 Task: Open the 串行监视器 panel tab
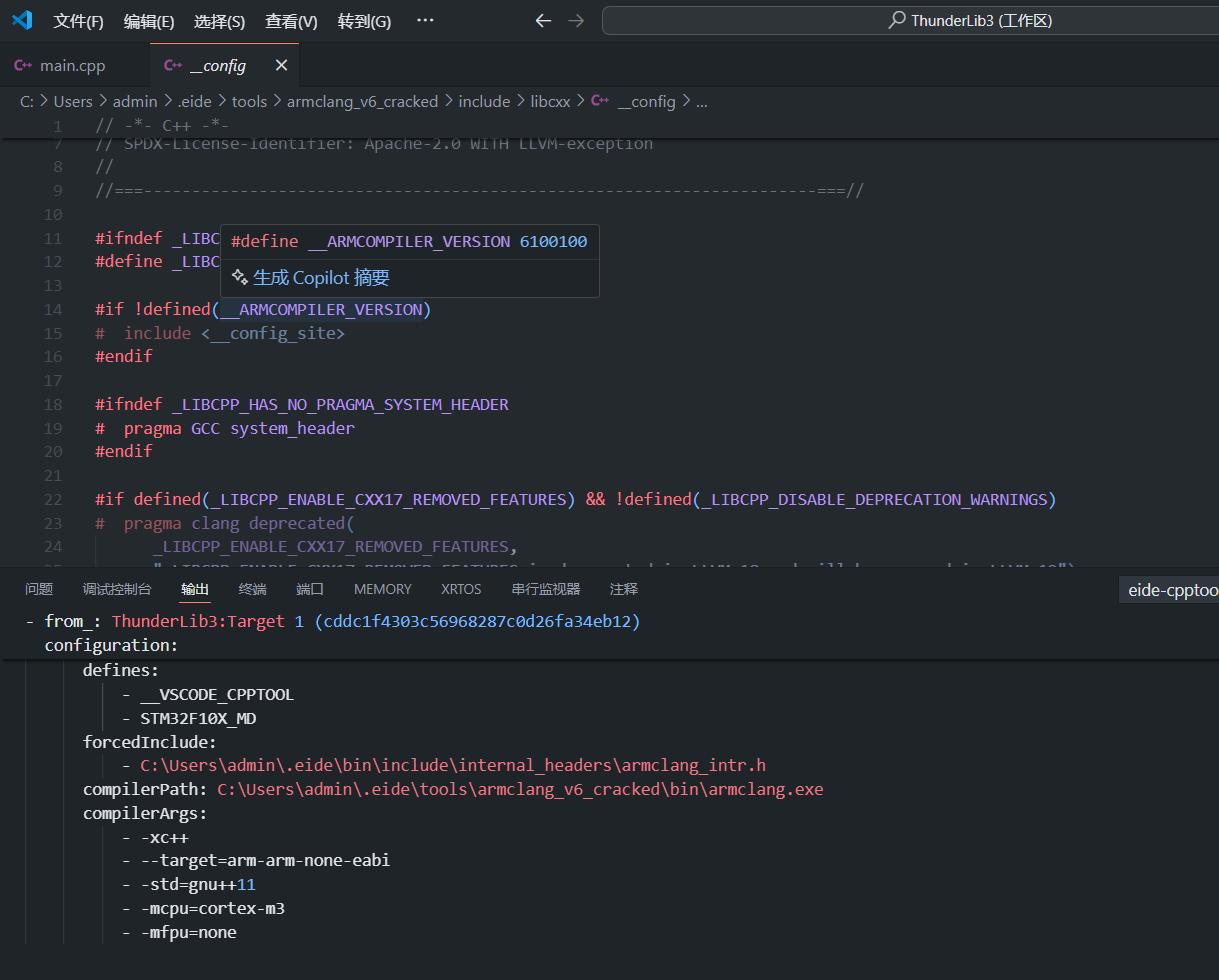pyautogui.click(x=546, y=589)
